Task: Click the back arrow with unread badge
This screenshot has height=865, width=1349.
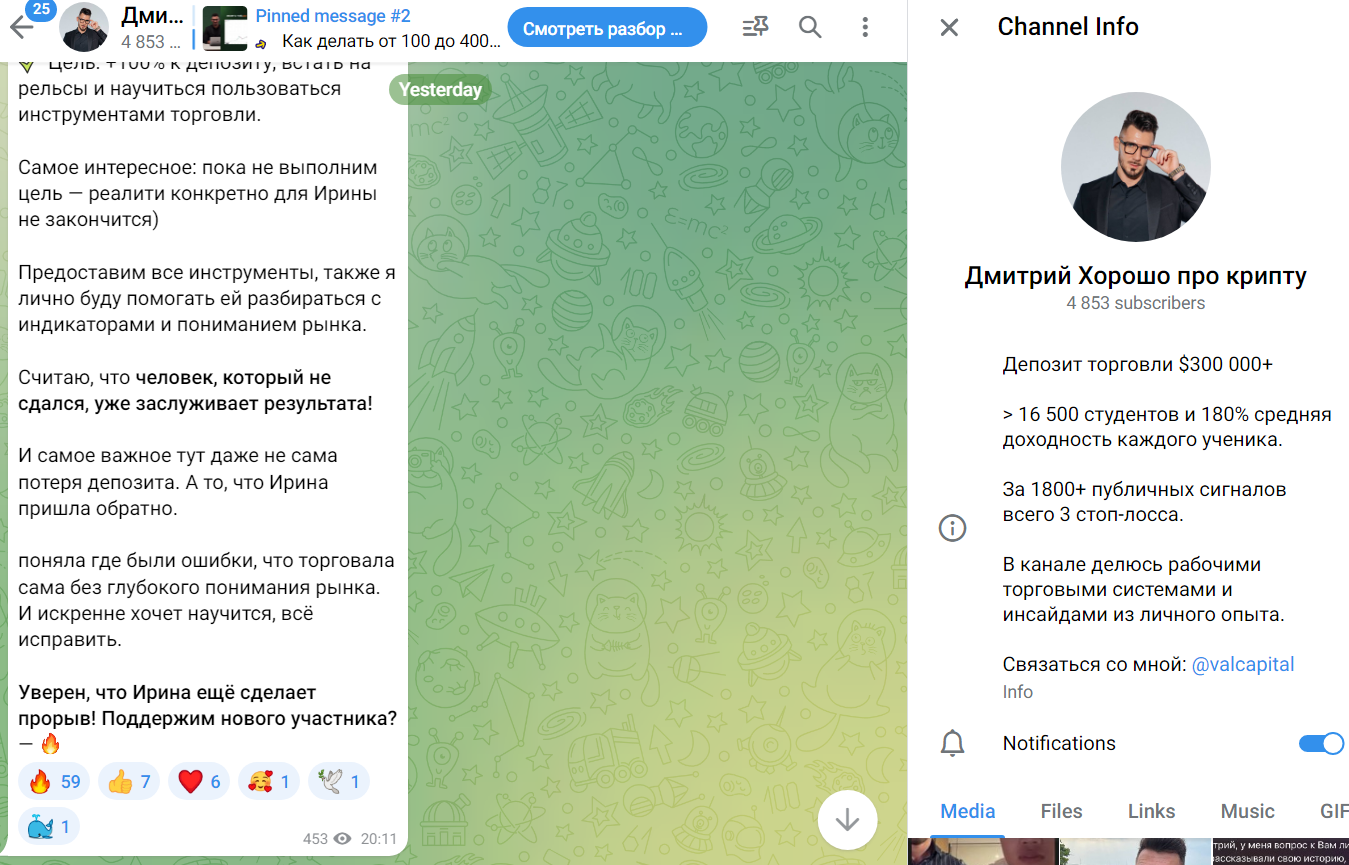Action: [22, 27]
